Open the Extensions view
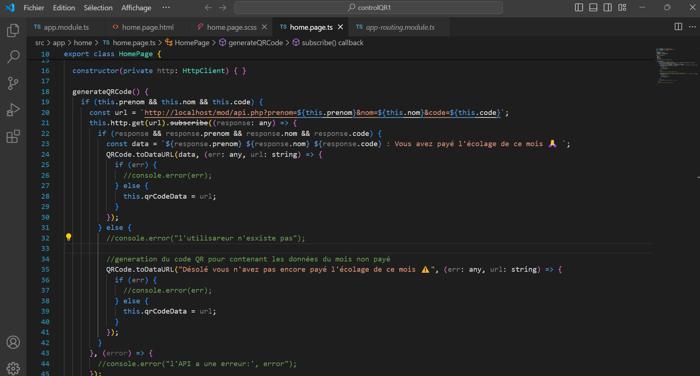Image resolution: width=700 pixels, height=376 pixels. (13, 136)
